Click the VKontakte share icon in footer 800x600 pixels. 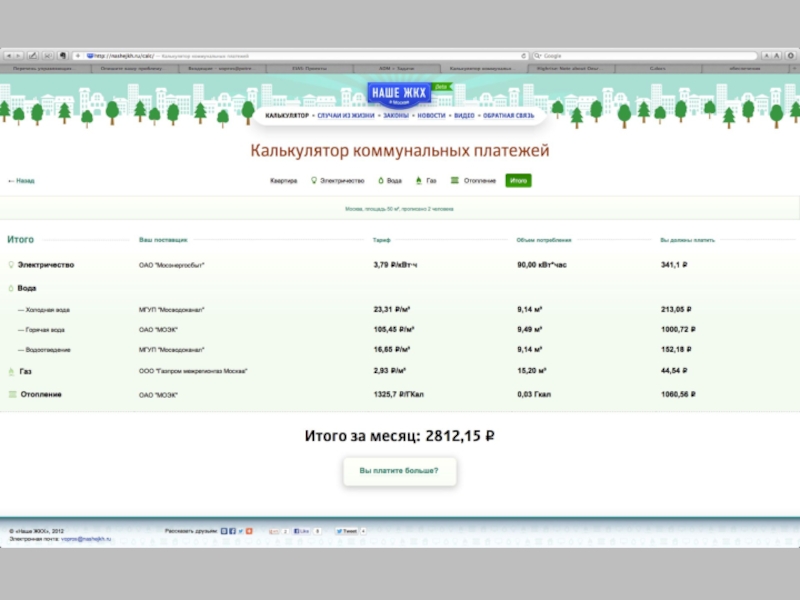pyautogui.click(x=224, y=531)
